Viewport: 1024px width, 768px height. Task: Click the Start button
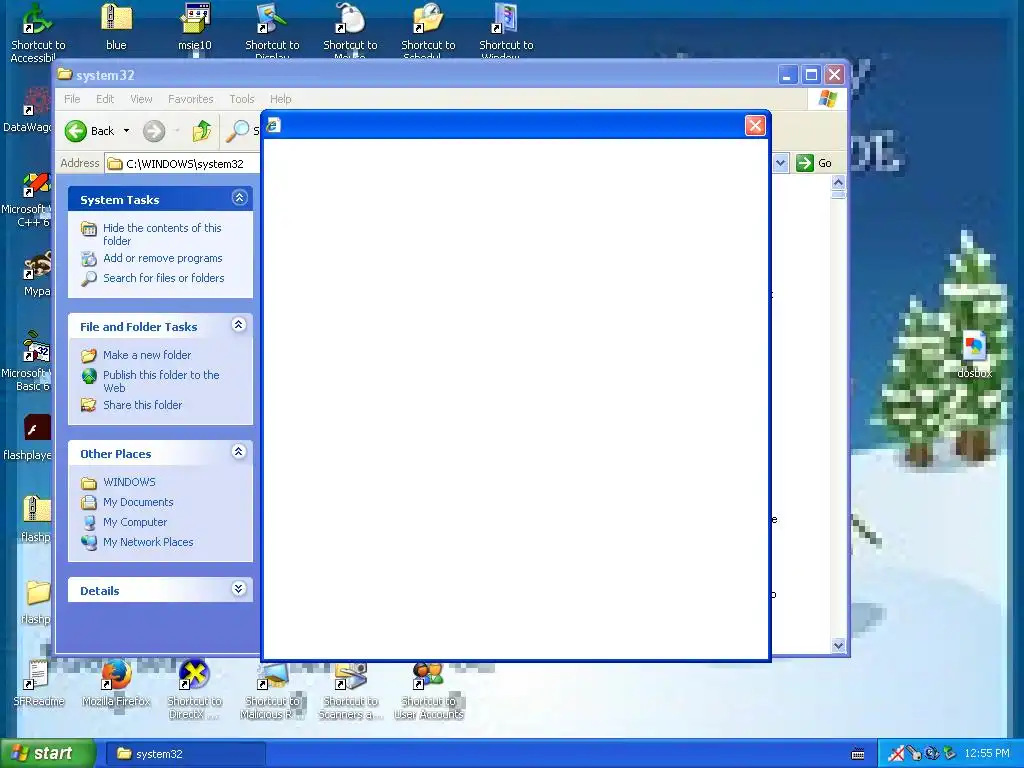(47, 754)
